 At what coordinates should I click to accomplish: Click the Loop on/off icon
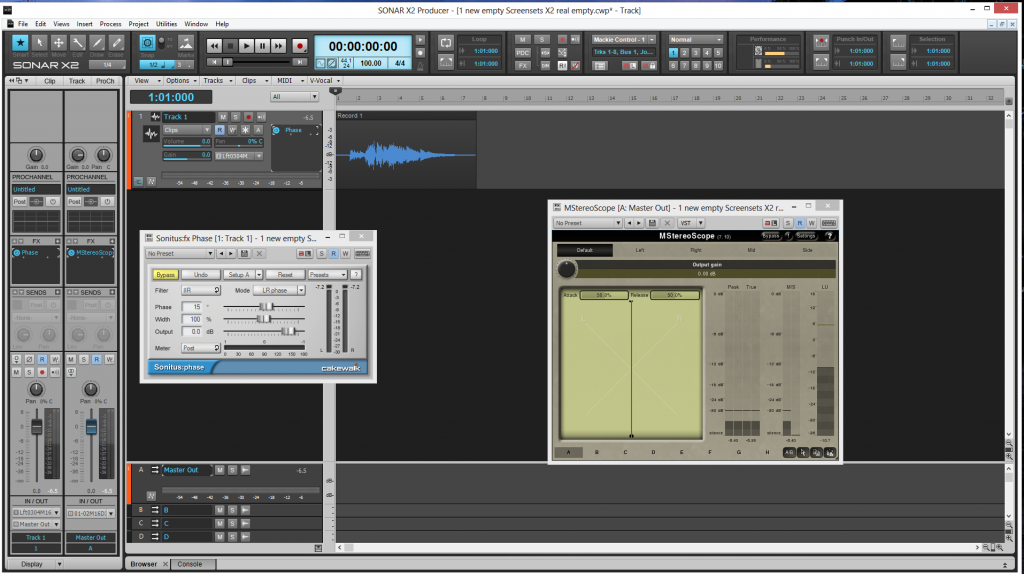445,41
